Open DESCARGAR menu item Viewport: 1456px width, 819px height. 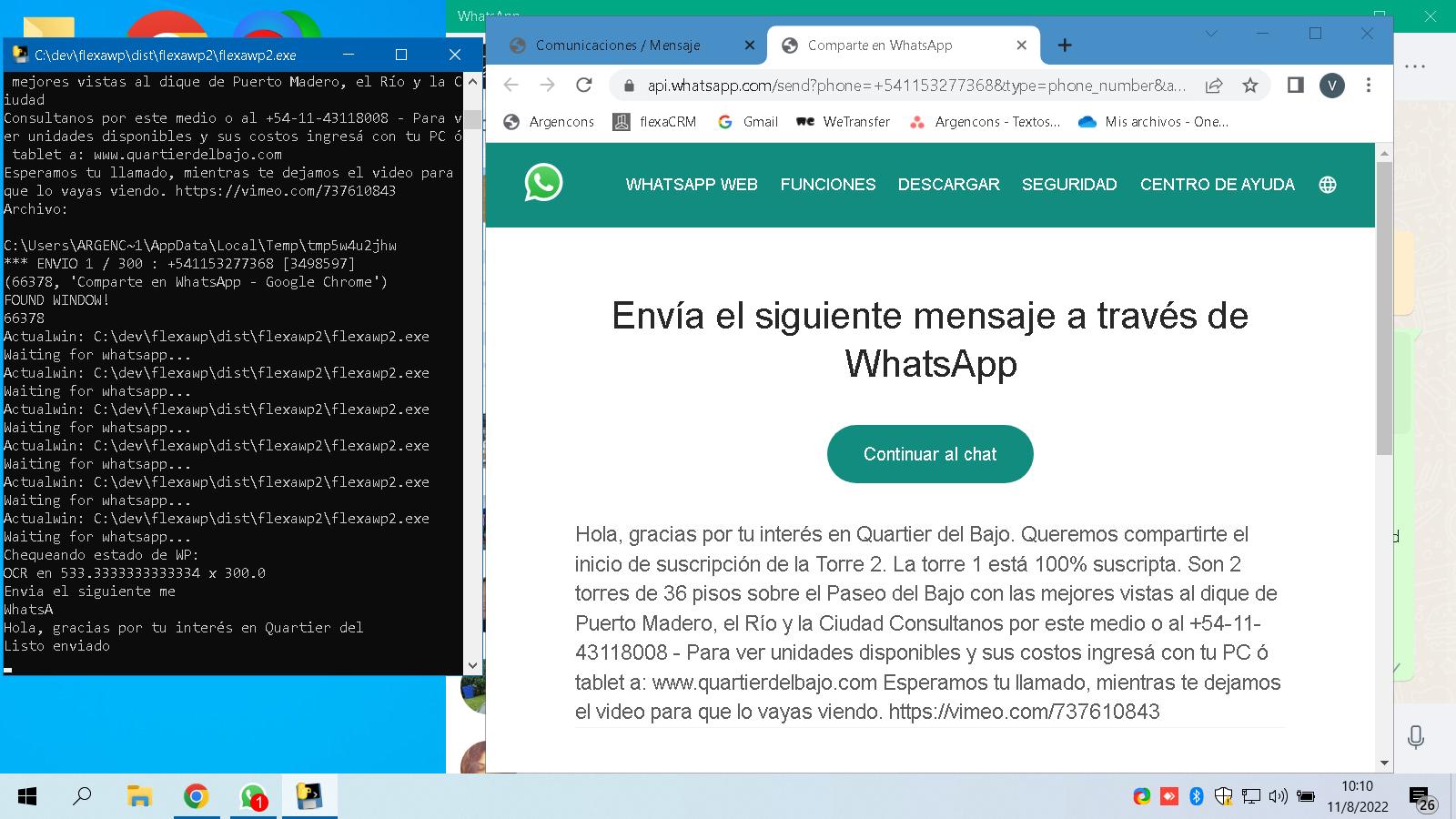949,185
